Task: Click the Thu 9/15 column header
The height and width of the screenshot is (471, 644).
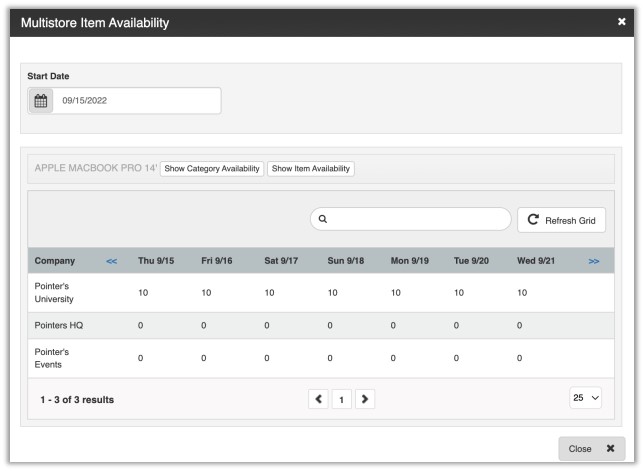Action: pos(156,261)
